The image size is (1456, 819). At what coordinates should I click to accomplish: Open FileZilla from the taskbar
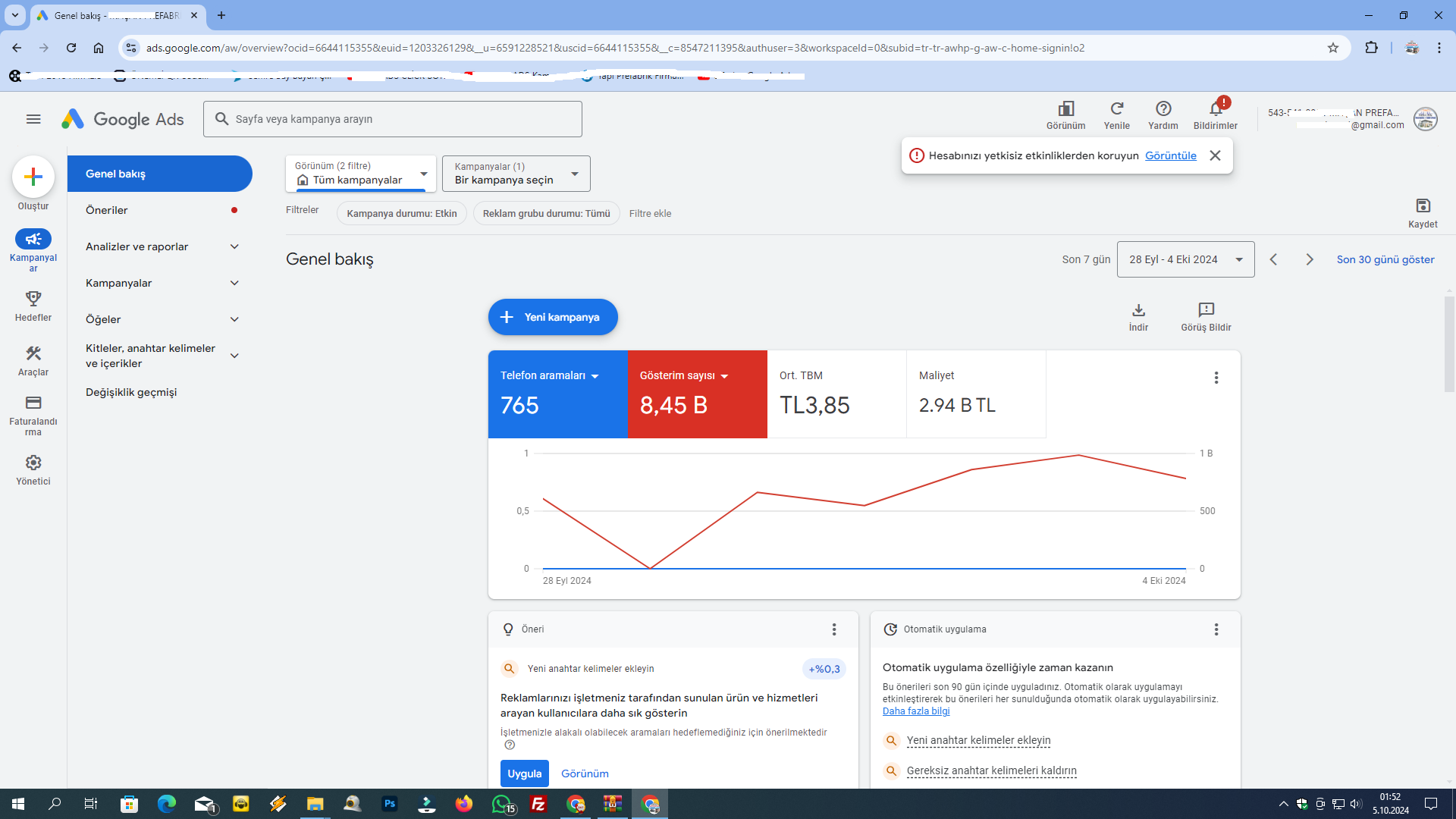[x=538, y=804]
